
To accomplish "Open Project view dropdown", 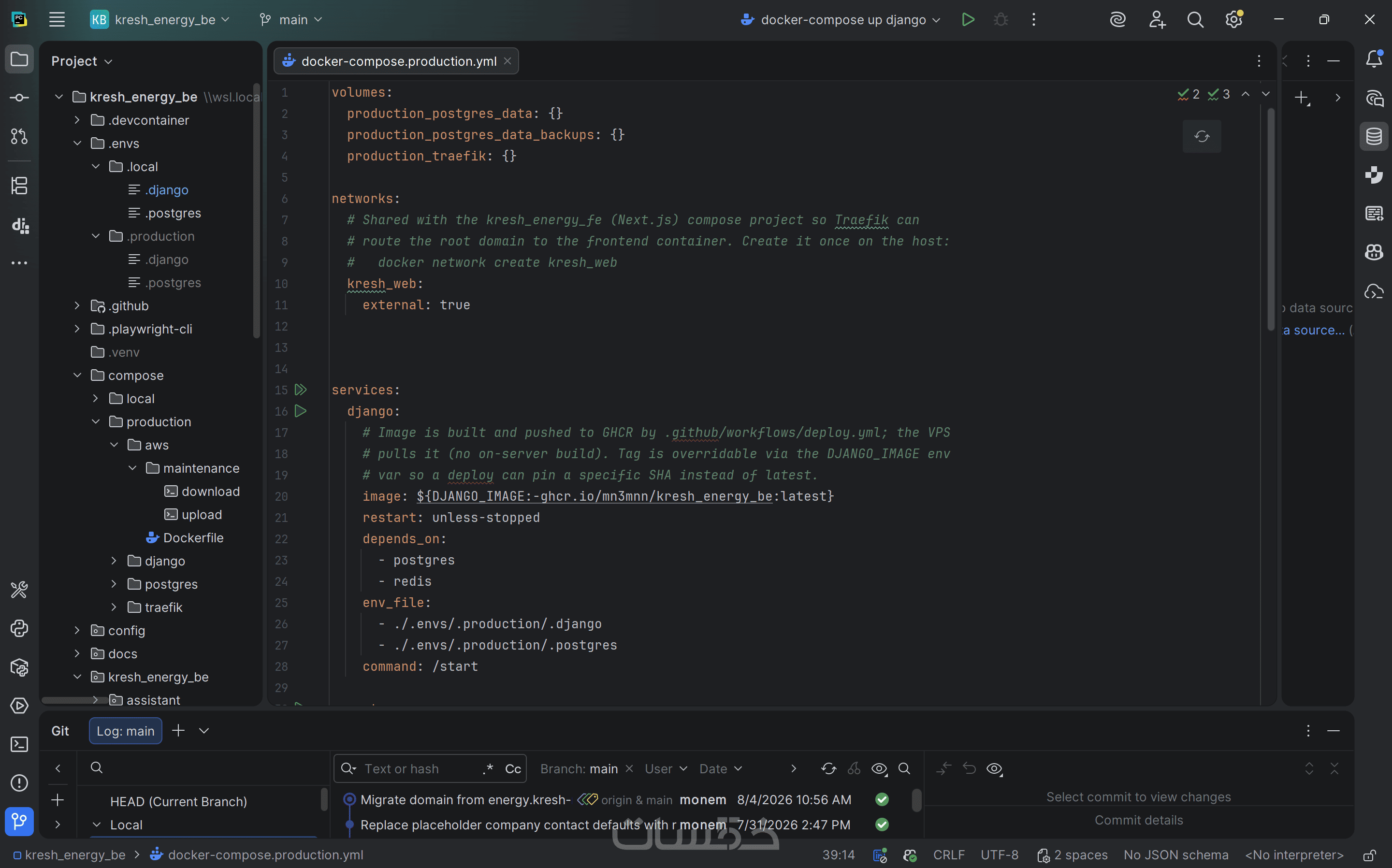I will (82, 61).
